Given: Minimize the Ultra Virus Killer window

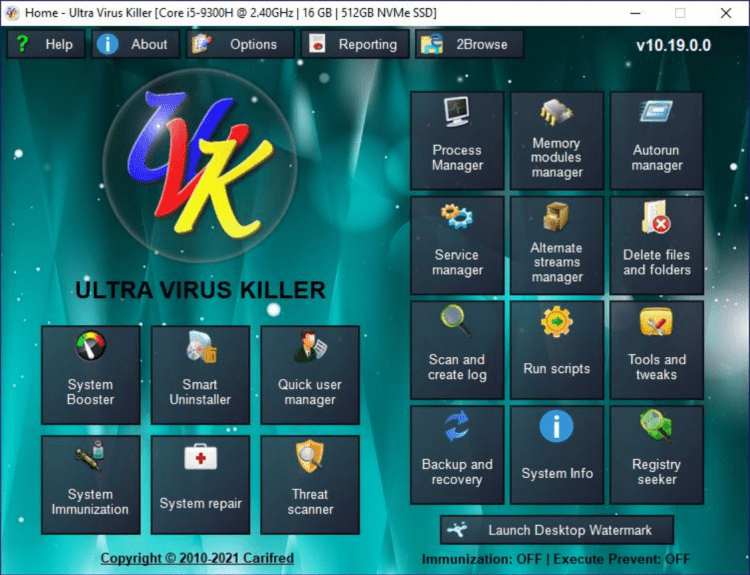Looking at the screenshot, I should coord(635,13).
